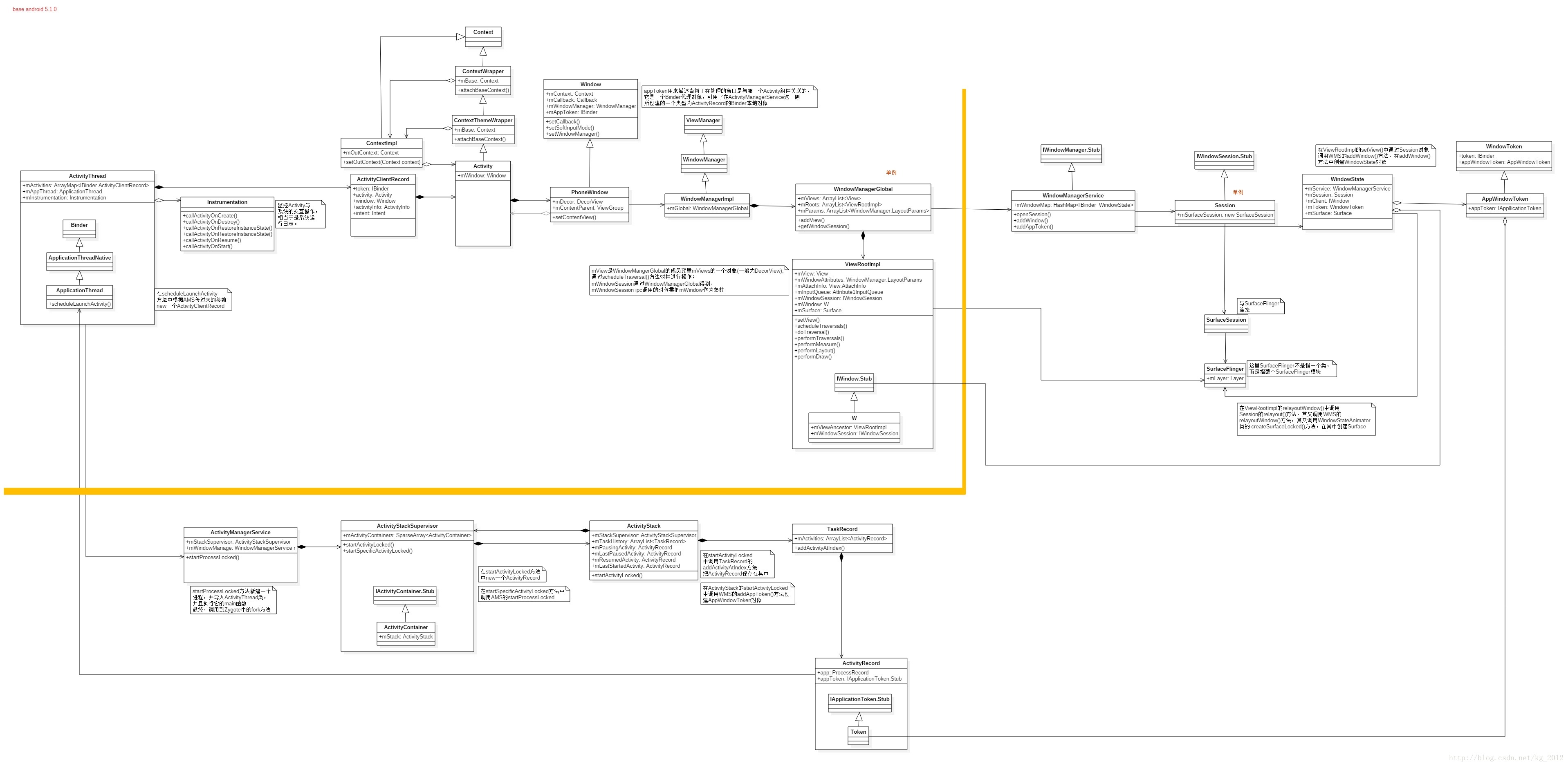1568x766 pixels.
Task: Select the Binder class box
Action: click(79, 229)
